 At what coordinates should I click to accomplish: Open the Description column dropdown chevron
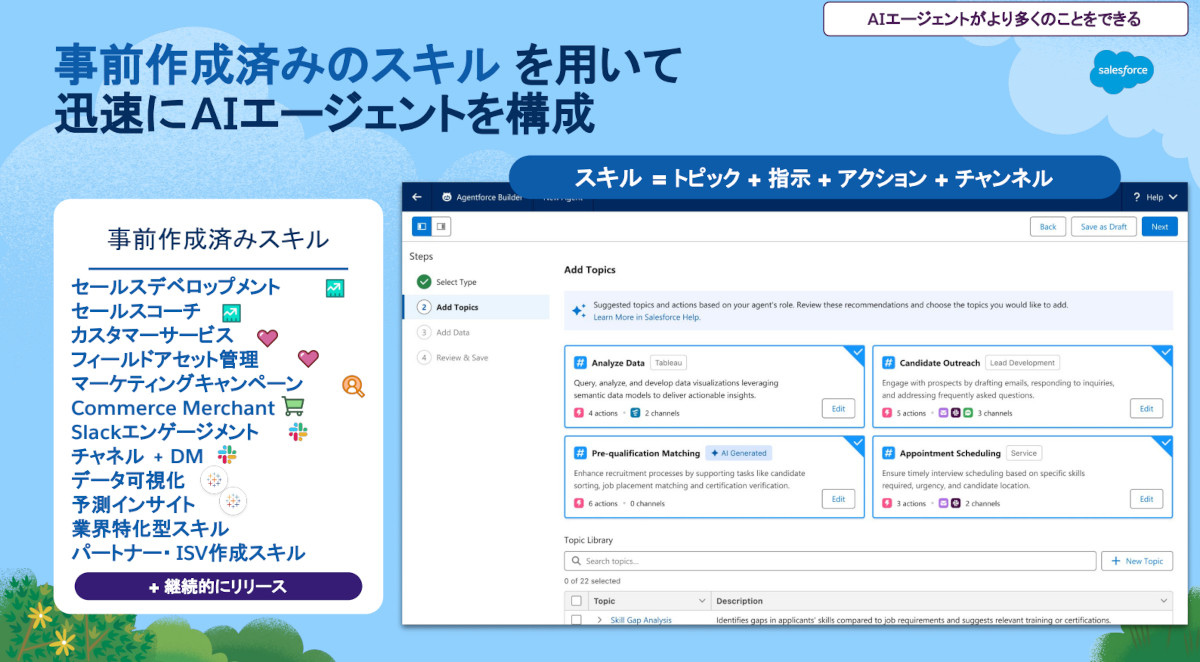tap(1163, 601)
